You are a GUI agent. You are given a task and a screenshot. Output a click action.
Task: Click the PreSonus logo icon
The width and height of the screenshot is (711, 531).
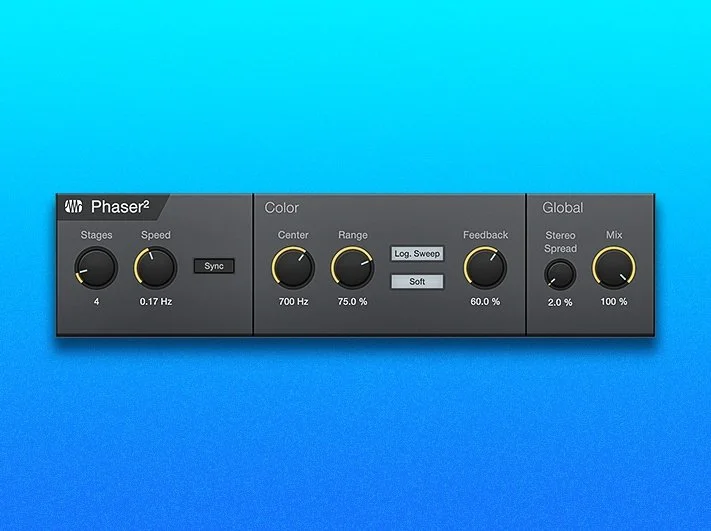pyautogui.click(x=73, y=206)
